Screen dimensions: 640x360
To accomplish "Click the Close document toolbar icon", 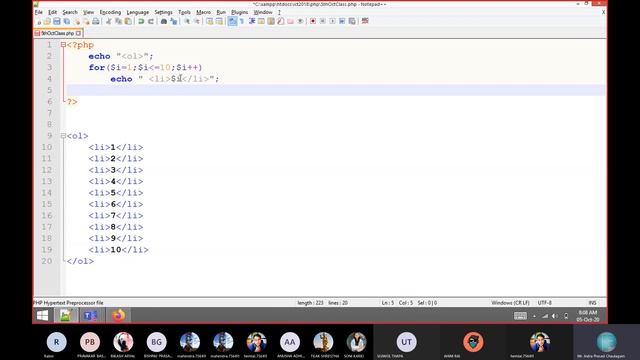I will (x=76, y=21).
